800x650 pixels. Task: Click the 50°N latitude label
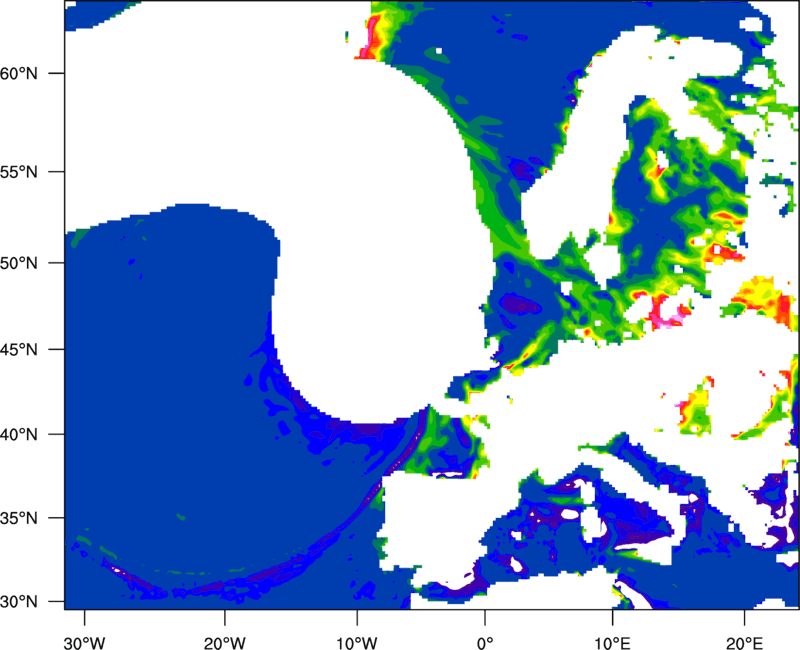point(19,263)
